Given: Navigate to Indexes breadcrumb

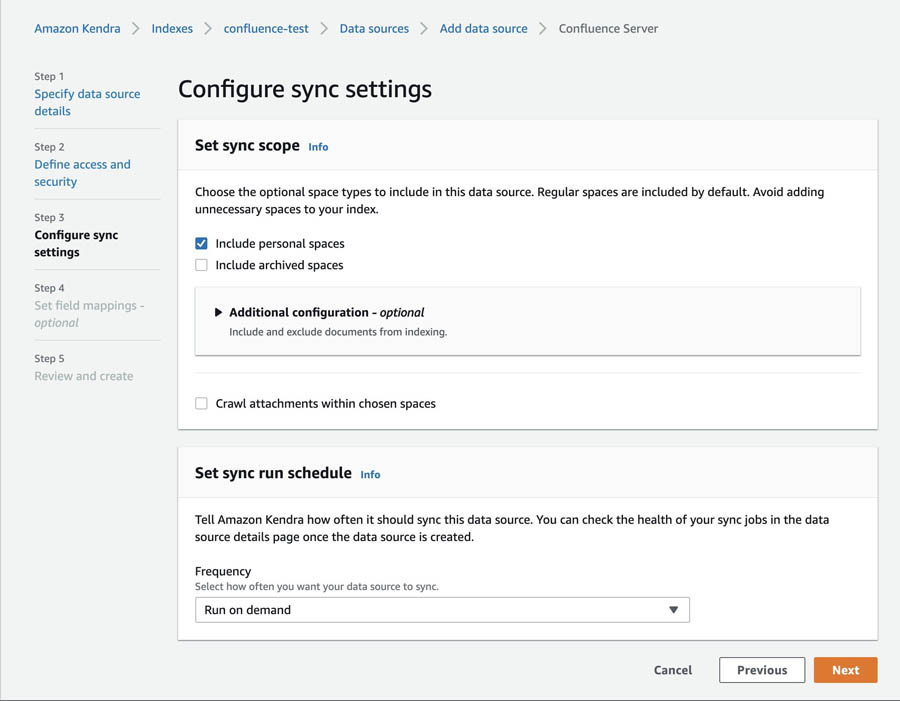Looking at the screenshot, I should [x=172, y=29].
